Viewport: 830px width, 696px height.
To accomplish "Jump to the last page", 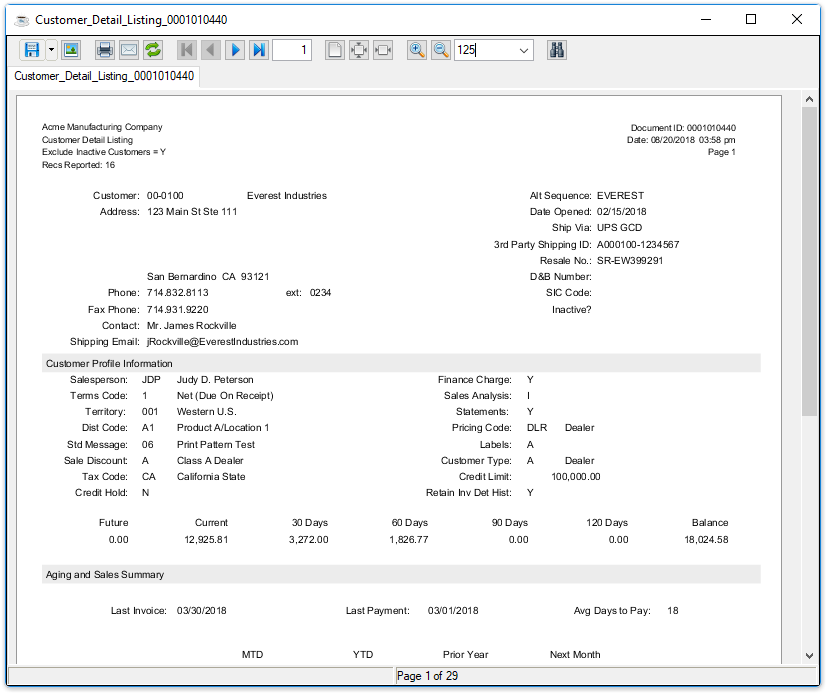I will [x=259, y=50].
